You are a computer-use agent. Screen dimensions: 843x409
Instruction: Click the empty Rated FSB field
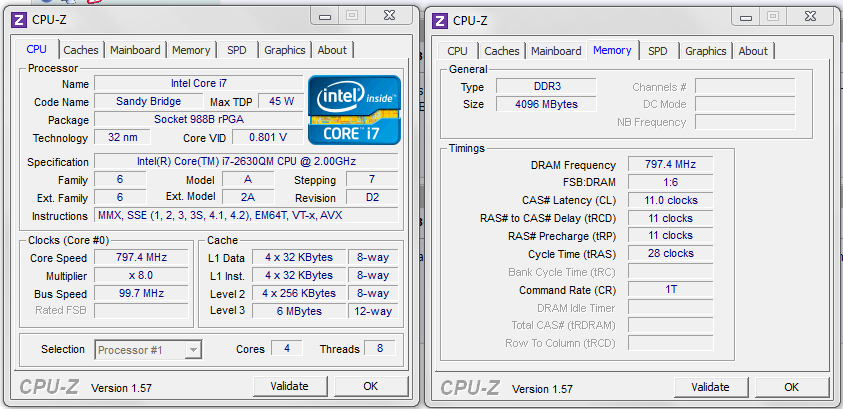[141, 311]
